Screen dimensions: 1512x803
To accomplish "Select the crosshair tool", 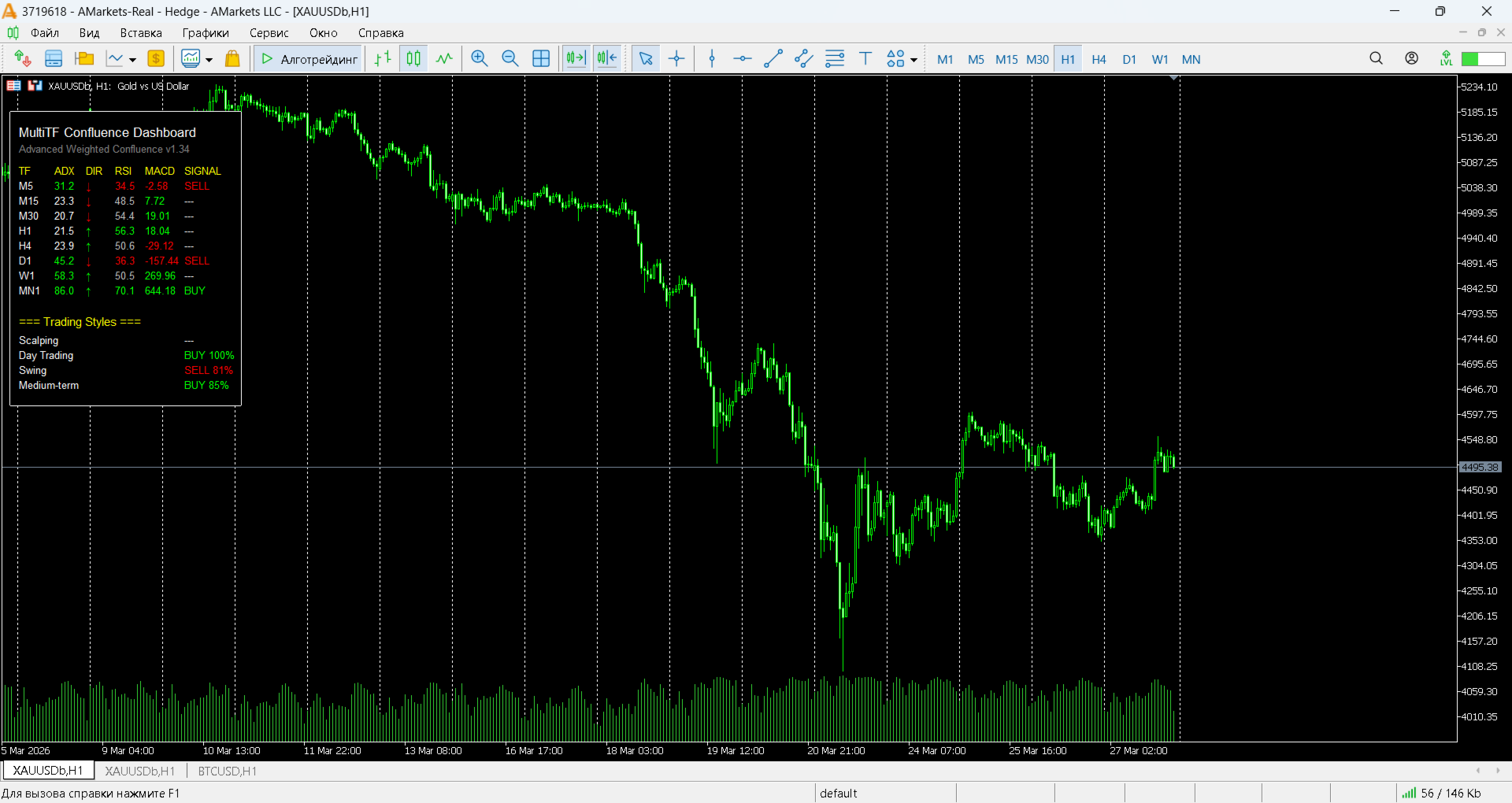I will click(676, 59).
